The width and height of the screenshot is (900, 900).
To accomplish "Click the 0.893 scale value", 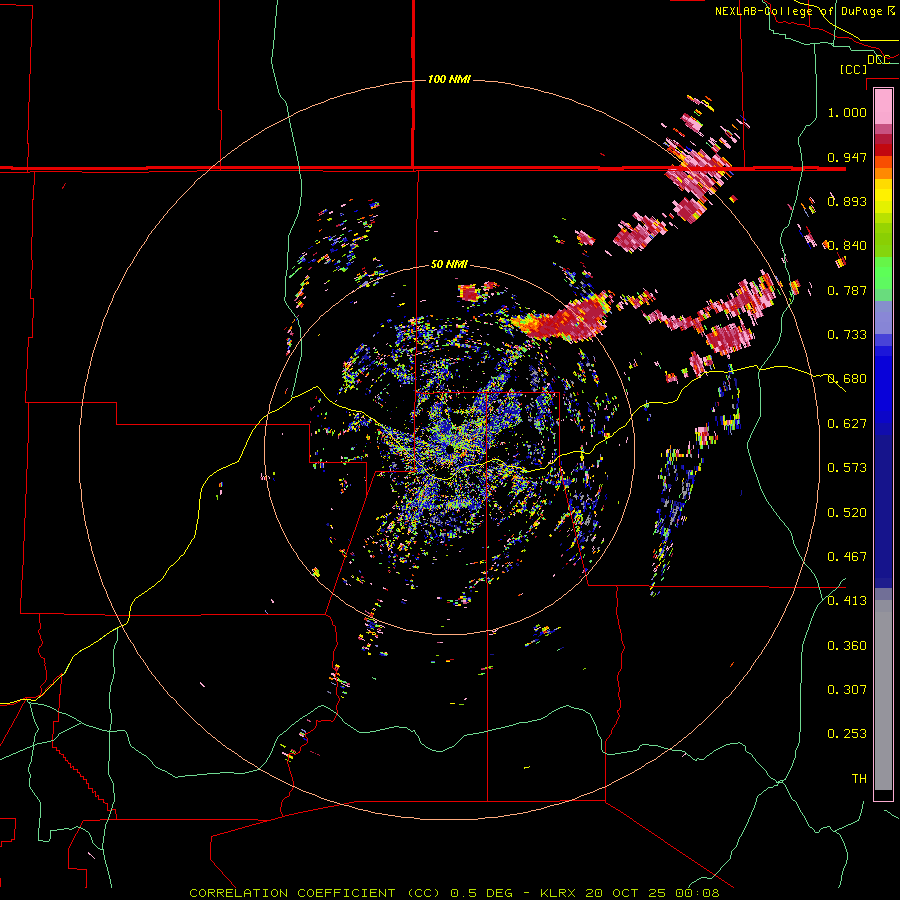I will point(847,201).
